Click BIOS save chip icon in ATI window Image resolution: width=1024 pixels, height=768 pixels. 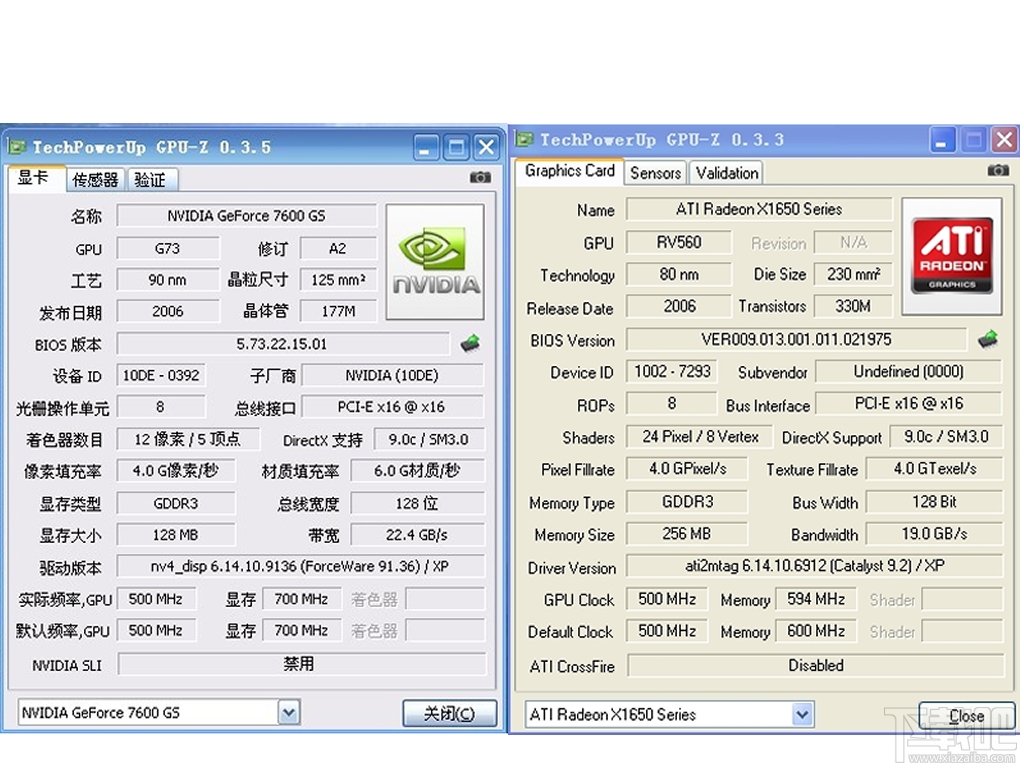coord(988,338)
